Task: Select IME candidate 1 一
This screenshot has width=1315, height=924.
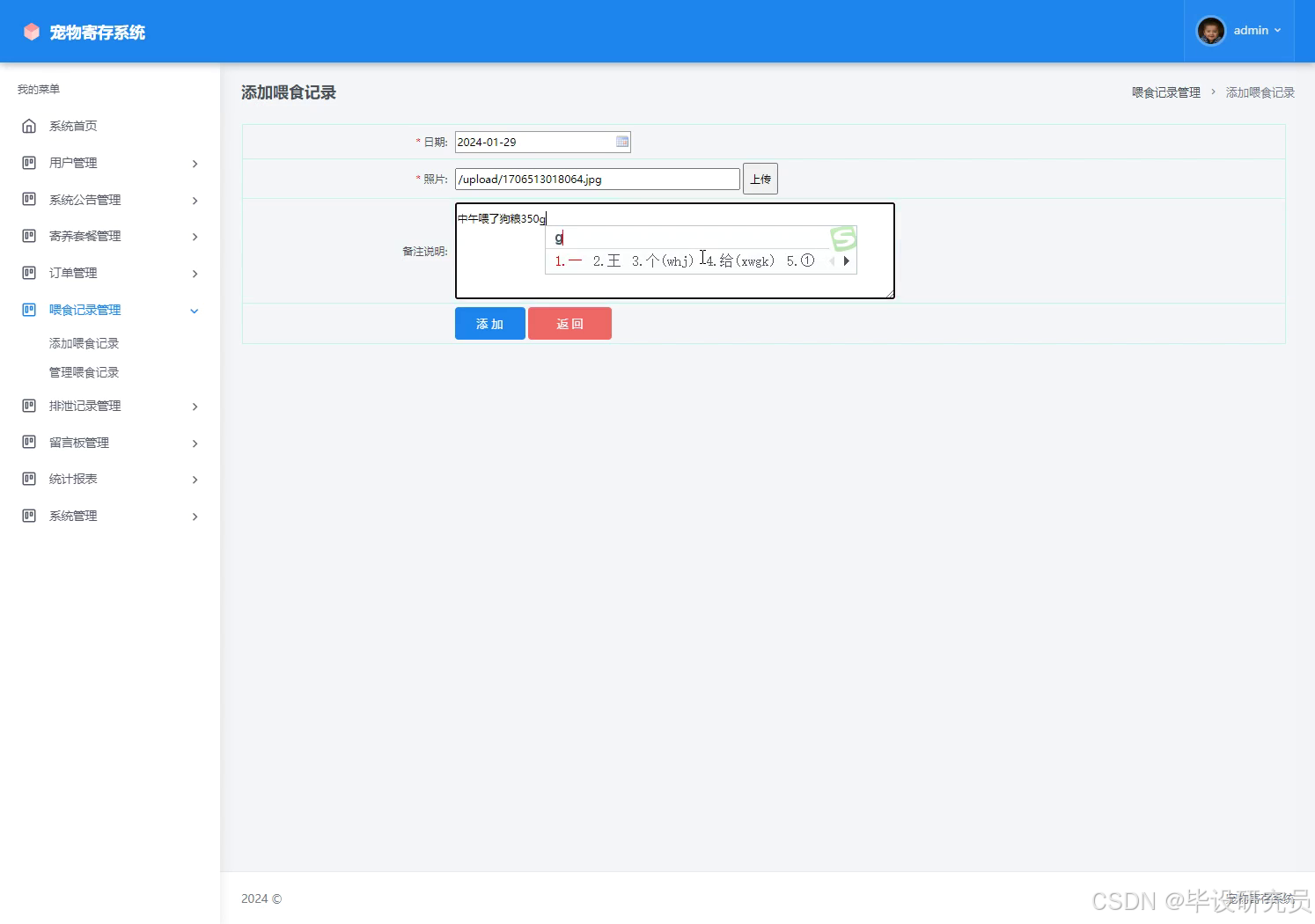Action: click(x=569, y=260)
